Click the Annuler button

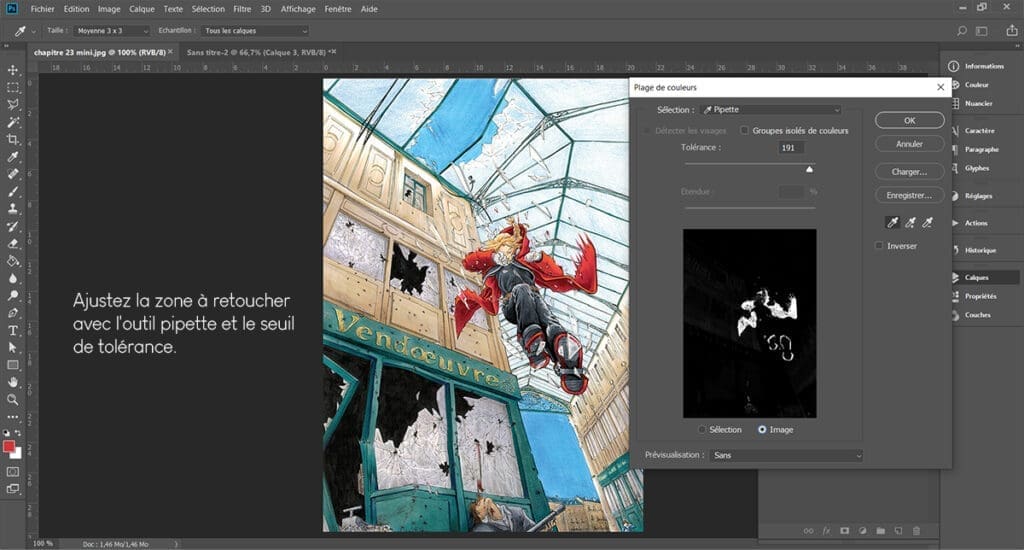click(910, 144)
